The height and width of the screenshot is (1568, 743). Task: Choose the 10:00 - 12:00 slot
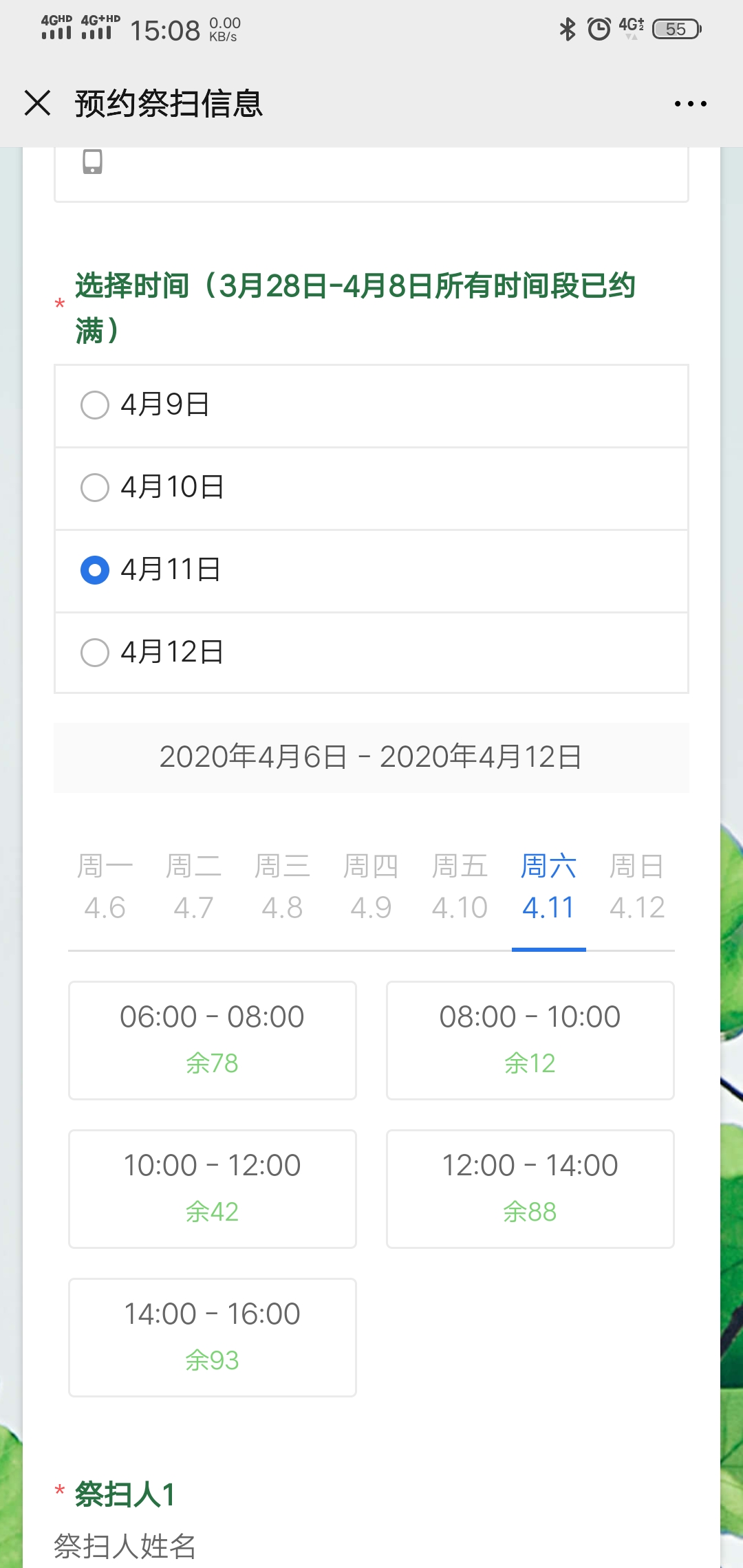(212, 1188)
